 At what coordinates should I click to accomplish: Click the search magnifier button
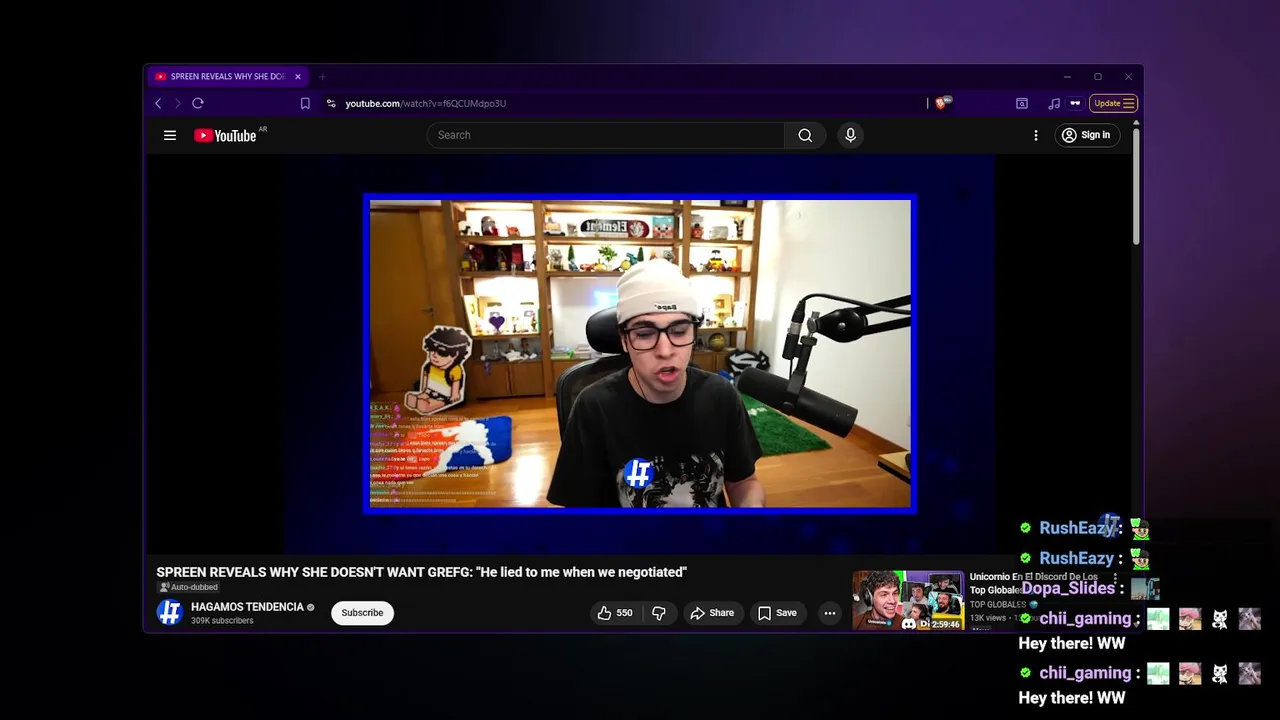(x=805, y=135)
